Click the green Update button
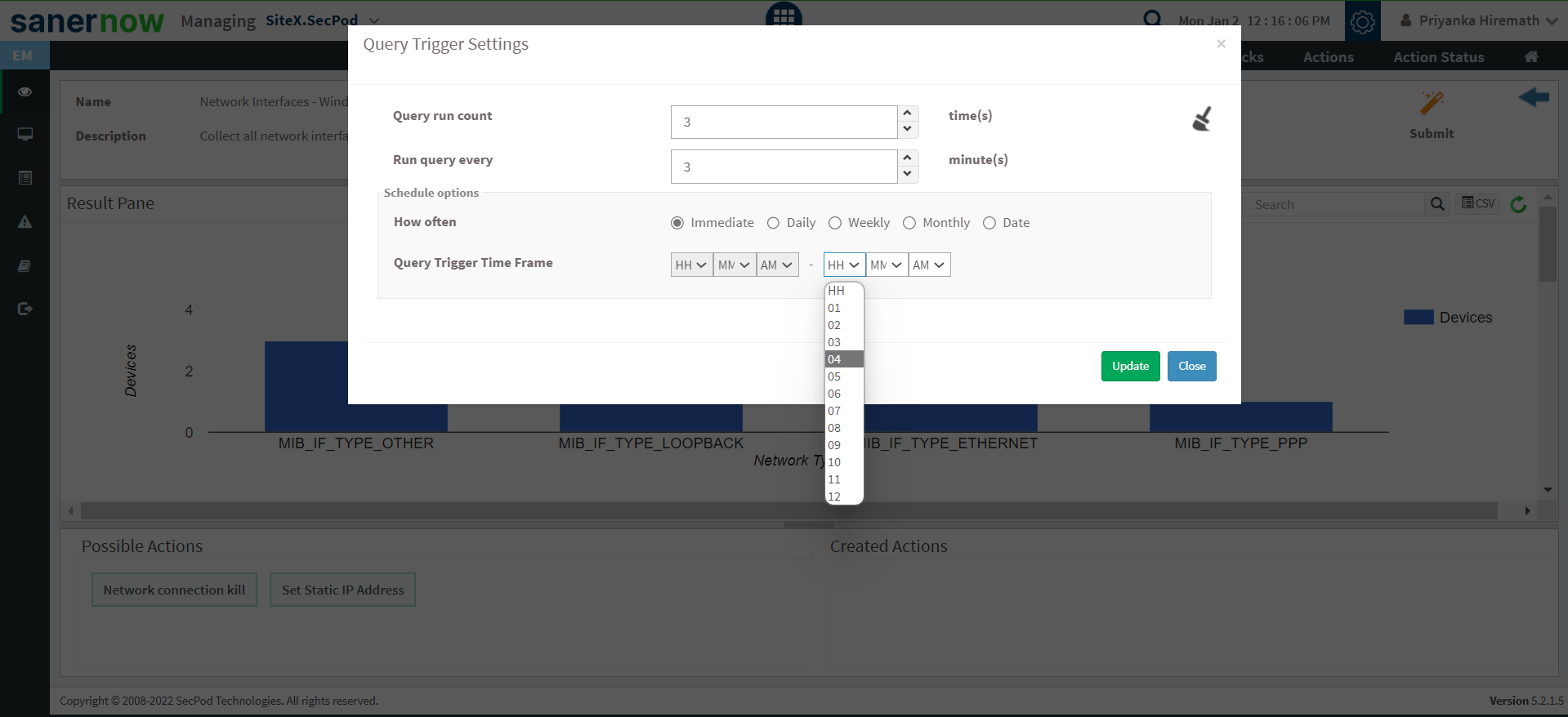This screenshot has width=1568, height=717. 1130,366
